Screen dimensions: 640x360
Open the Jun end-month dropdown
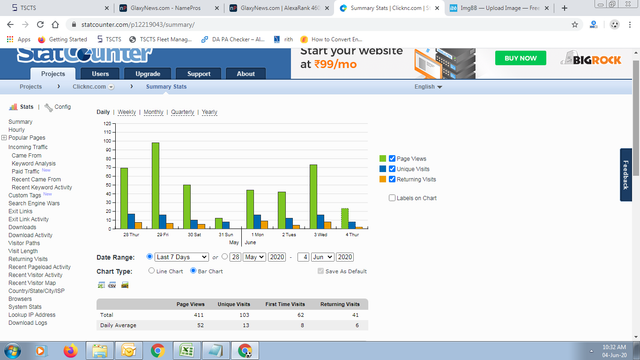pyautogui.click(x=322, y=257)
